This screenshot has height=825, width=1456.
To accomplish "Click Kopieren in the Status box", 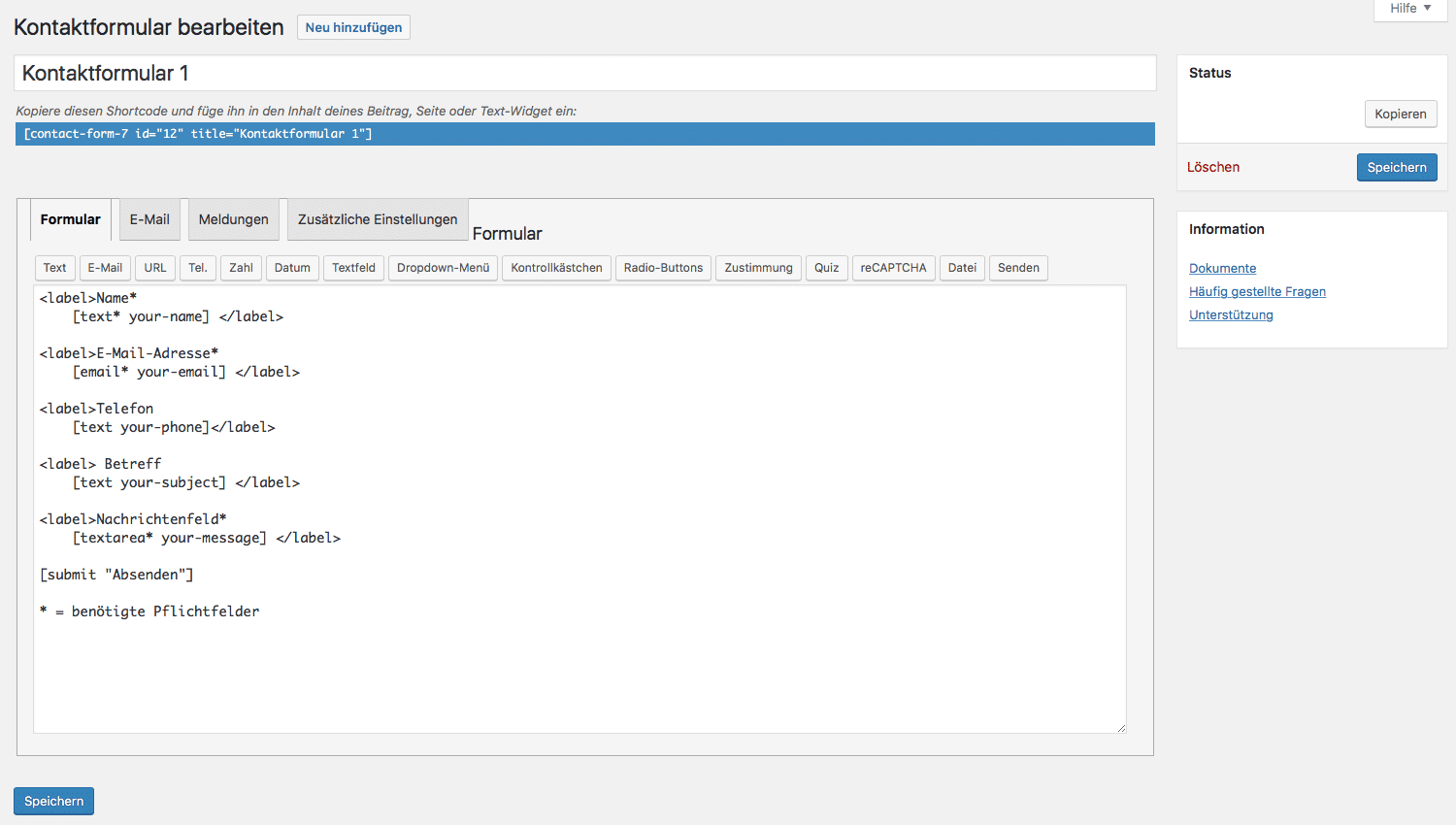I will [x=1401, y=114].
